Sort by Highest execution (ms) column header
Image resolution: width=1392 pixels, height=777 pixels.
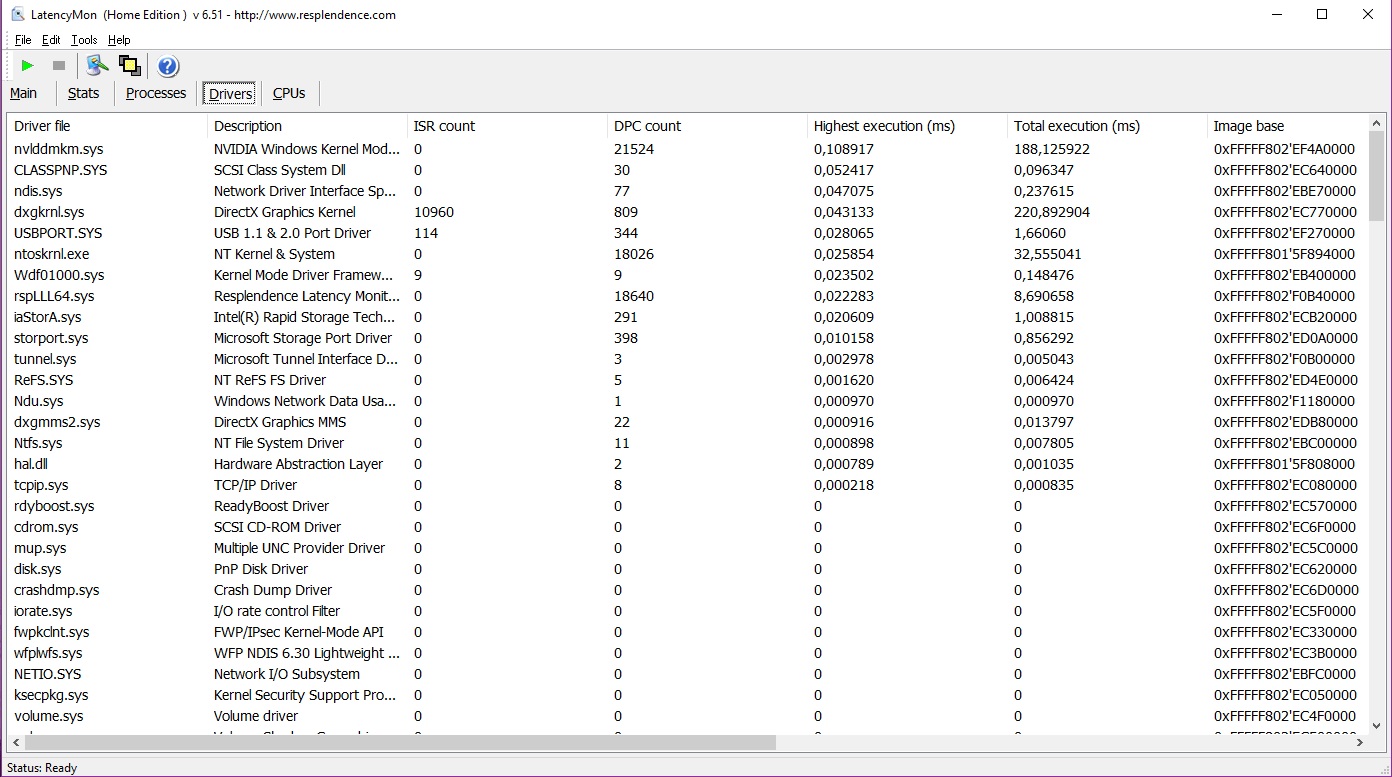pos(908,126)
